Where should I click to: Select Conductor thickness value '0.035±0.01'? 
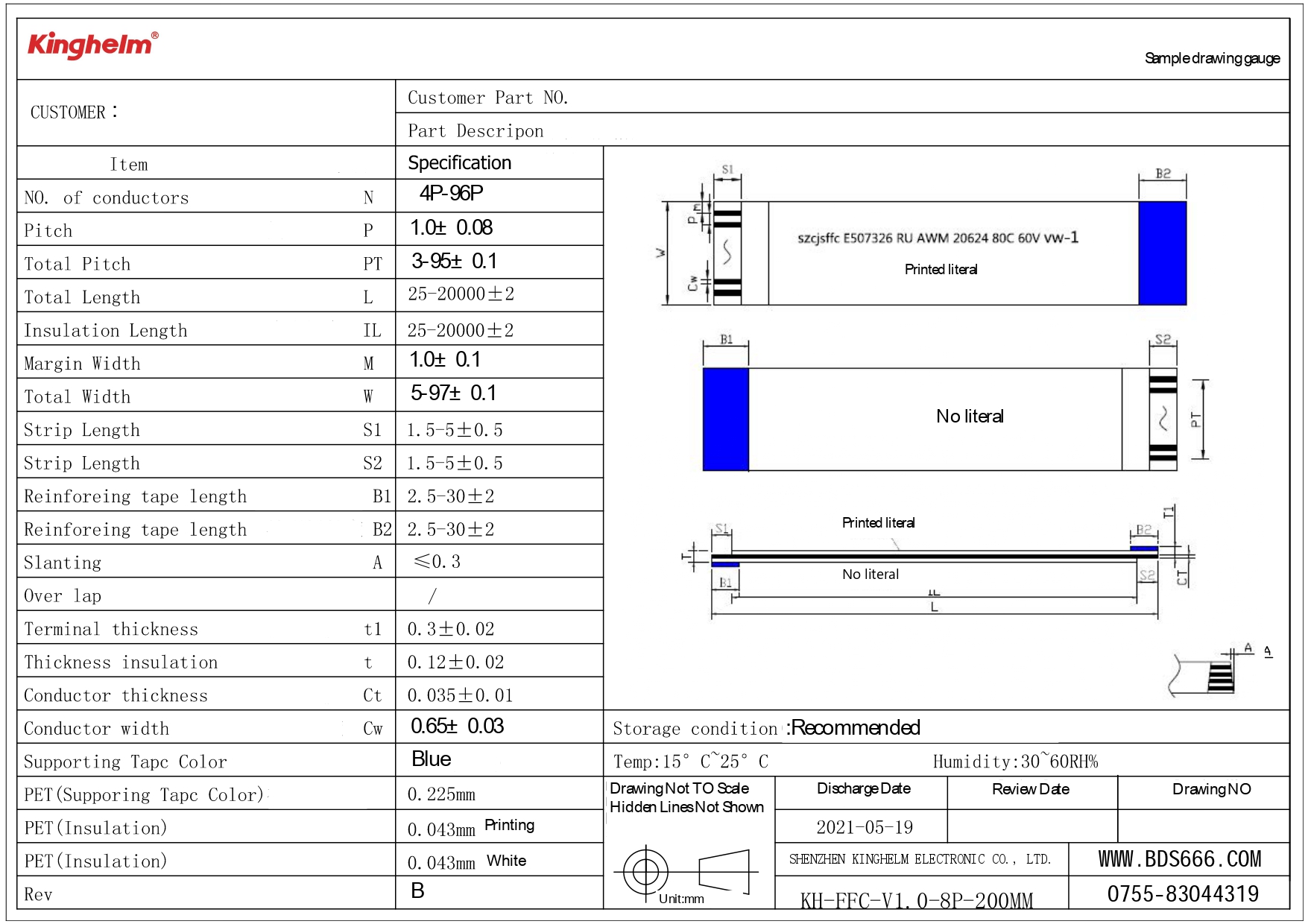point(461,695)
